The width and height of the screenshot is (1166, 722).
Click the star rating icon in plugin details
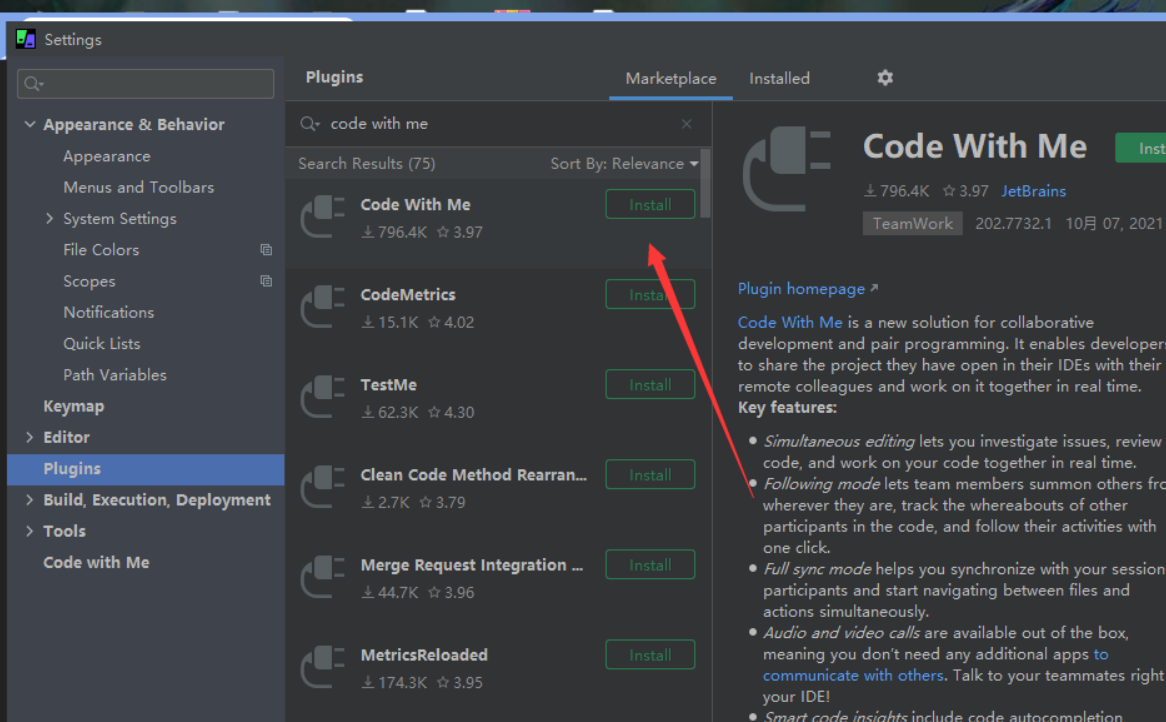pos(949,191)
